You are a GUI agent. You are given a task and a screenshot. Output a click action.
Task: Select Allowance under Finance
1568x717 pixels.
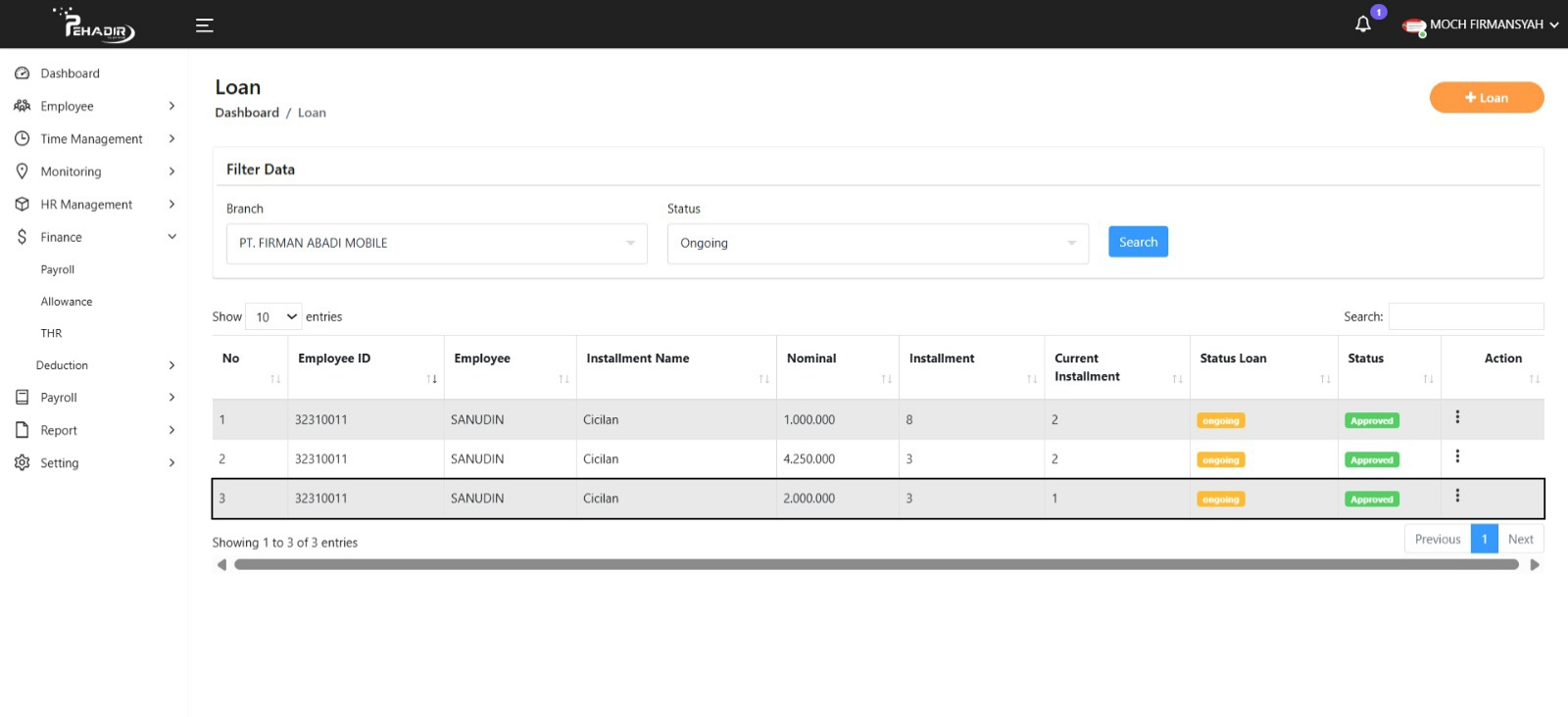click(67, 302)
